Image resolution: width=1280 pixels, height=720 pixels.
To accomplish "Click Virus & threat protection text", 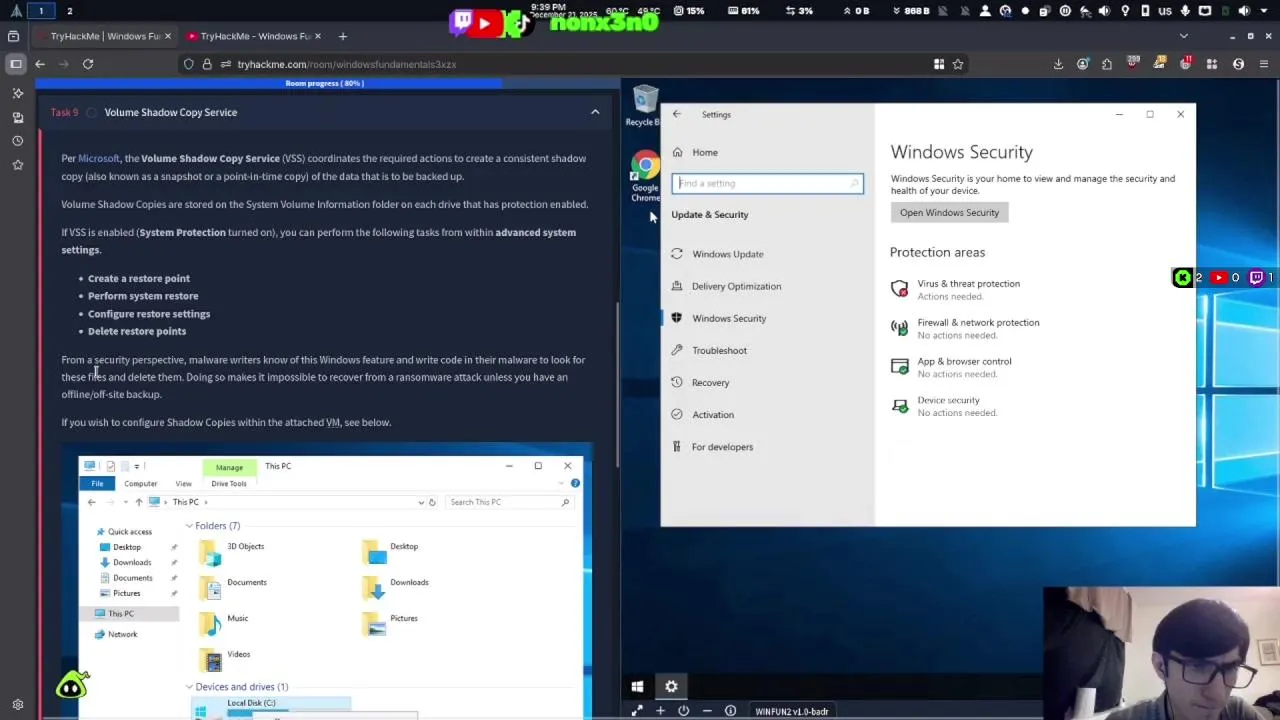I will (x=968, y=284).
